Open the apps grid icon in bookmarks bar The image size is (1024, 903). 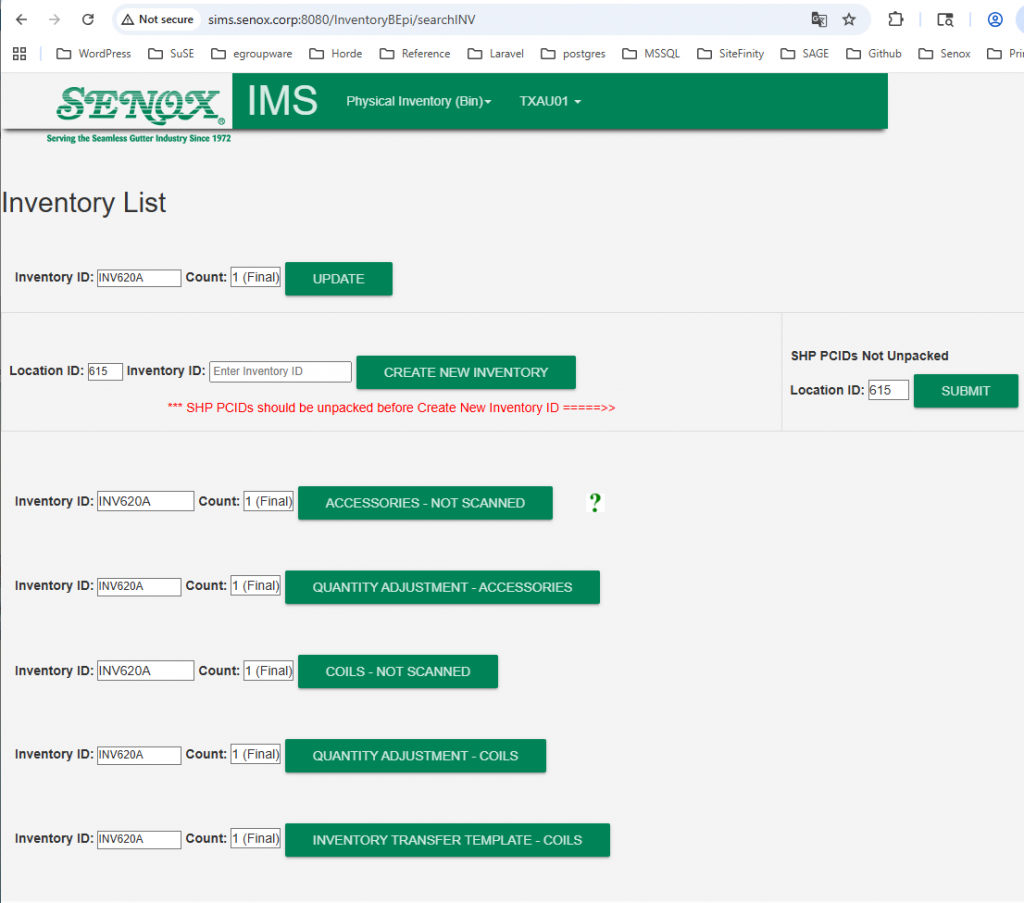click(x=19, y=53)
